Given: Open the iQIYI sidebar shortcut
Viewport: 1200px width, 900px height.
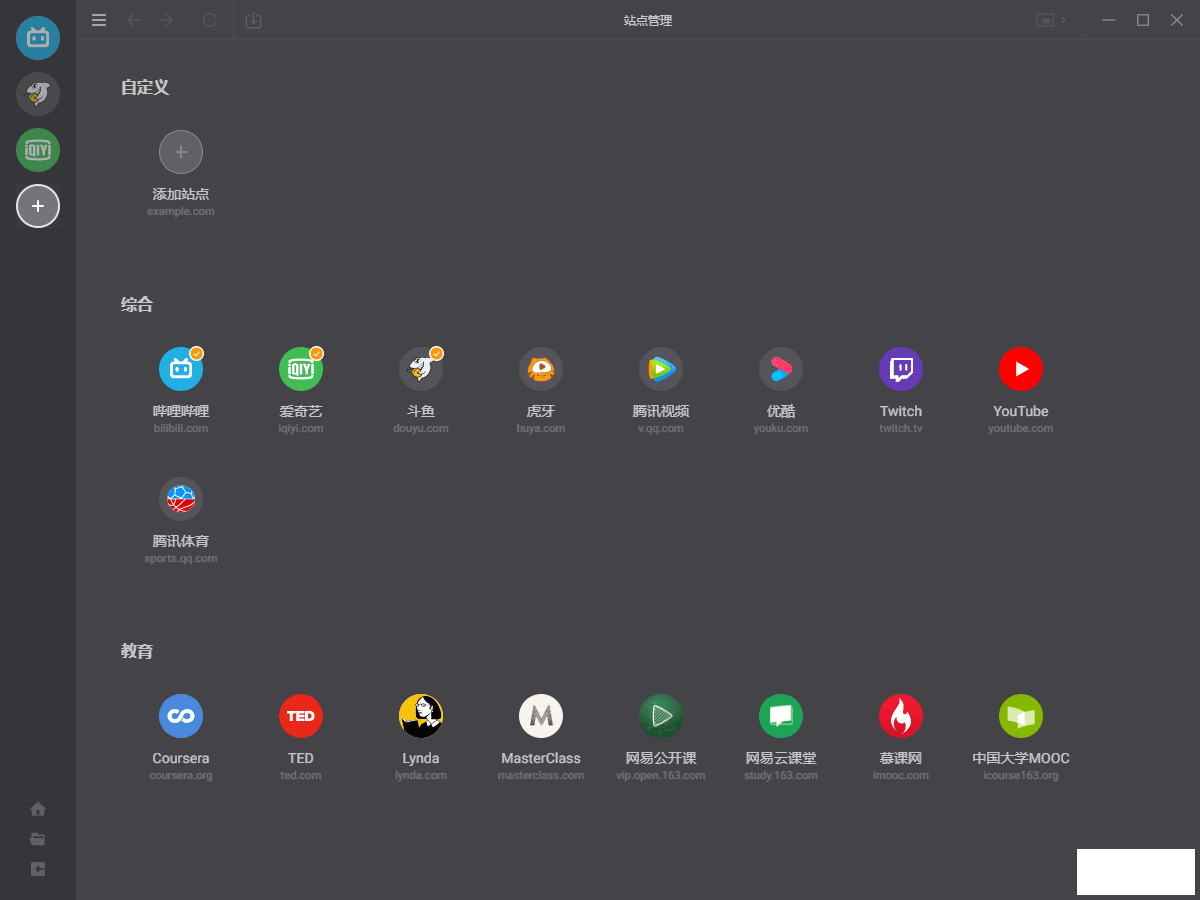Looking at the screenshot, I should pyautogui.click(x=38, y=150).
